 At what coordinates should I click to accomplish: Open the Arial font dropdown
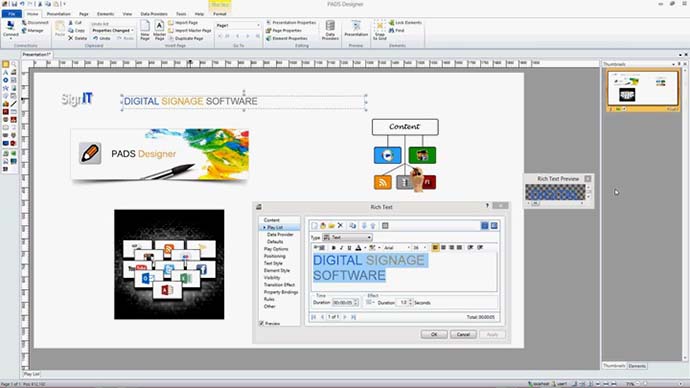(x=396, y=248)
